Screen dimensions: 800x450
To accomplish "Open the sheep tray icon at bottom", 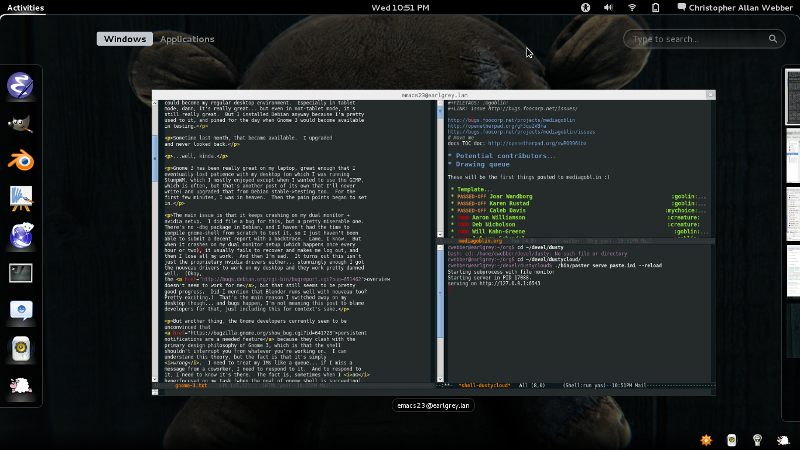I will tap(783, 440).
